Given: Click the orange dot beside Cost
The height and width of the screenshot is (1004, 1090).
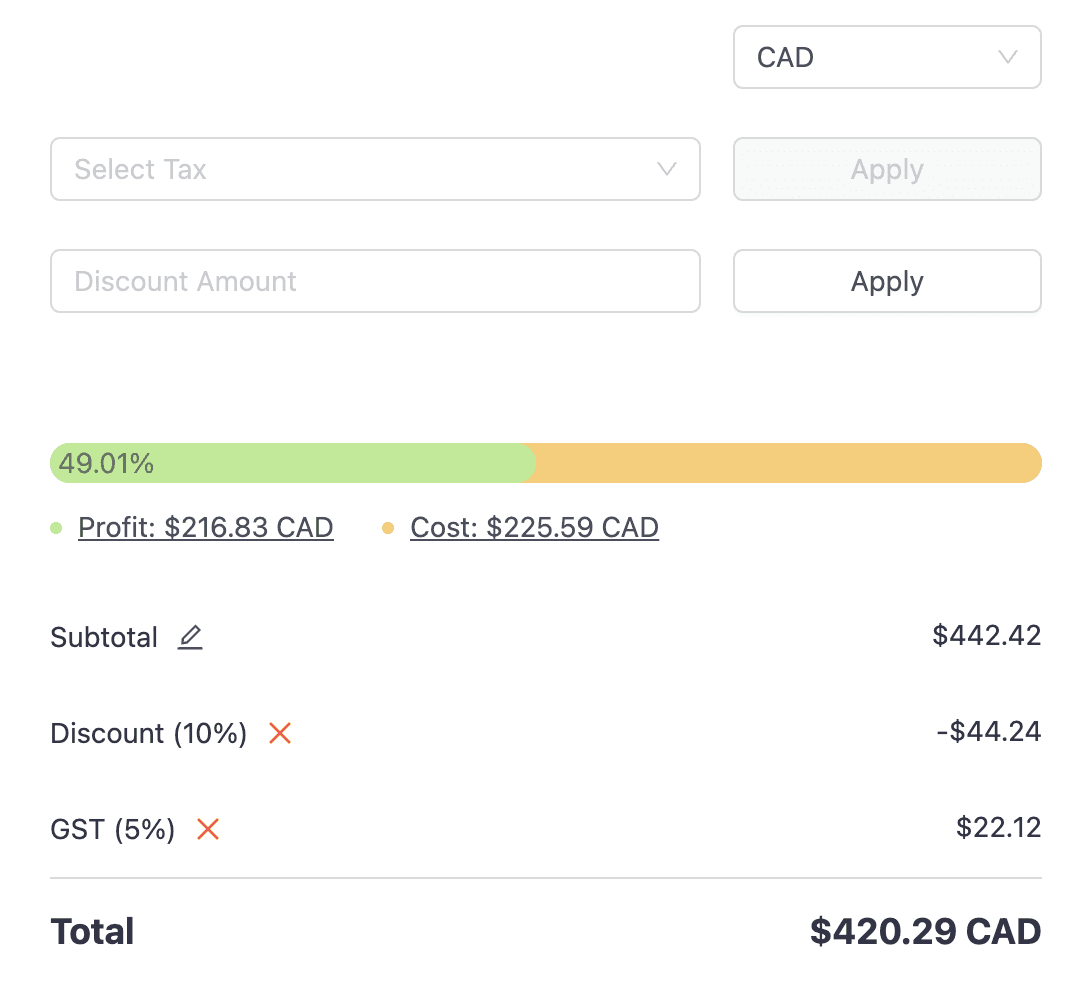Looking at the screenshot, I should (x=388, y=528).
